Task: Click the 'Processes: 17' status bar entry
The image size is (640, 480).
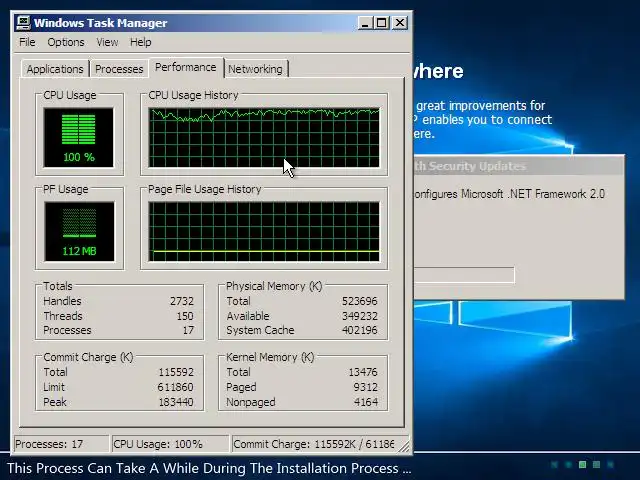Action: click(x=62, y=444)
